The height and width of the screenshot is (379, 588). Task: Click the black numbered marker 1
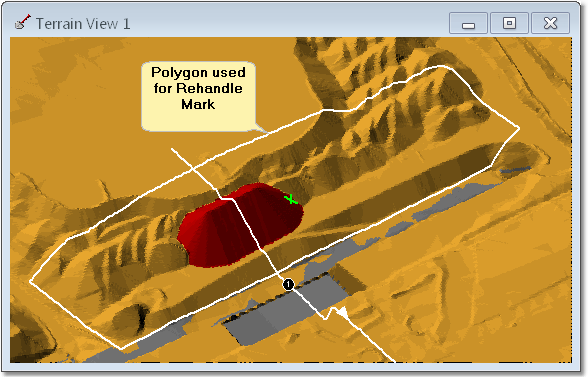coord(288,285)
